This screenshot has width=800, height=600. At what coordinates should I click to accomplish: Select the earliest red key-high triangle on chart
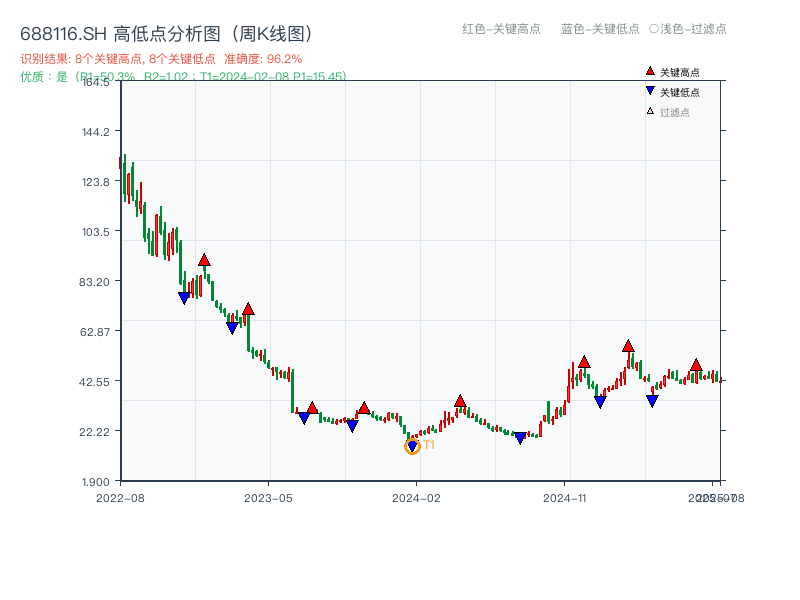pyautogui.click(x=205, y=258)
